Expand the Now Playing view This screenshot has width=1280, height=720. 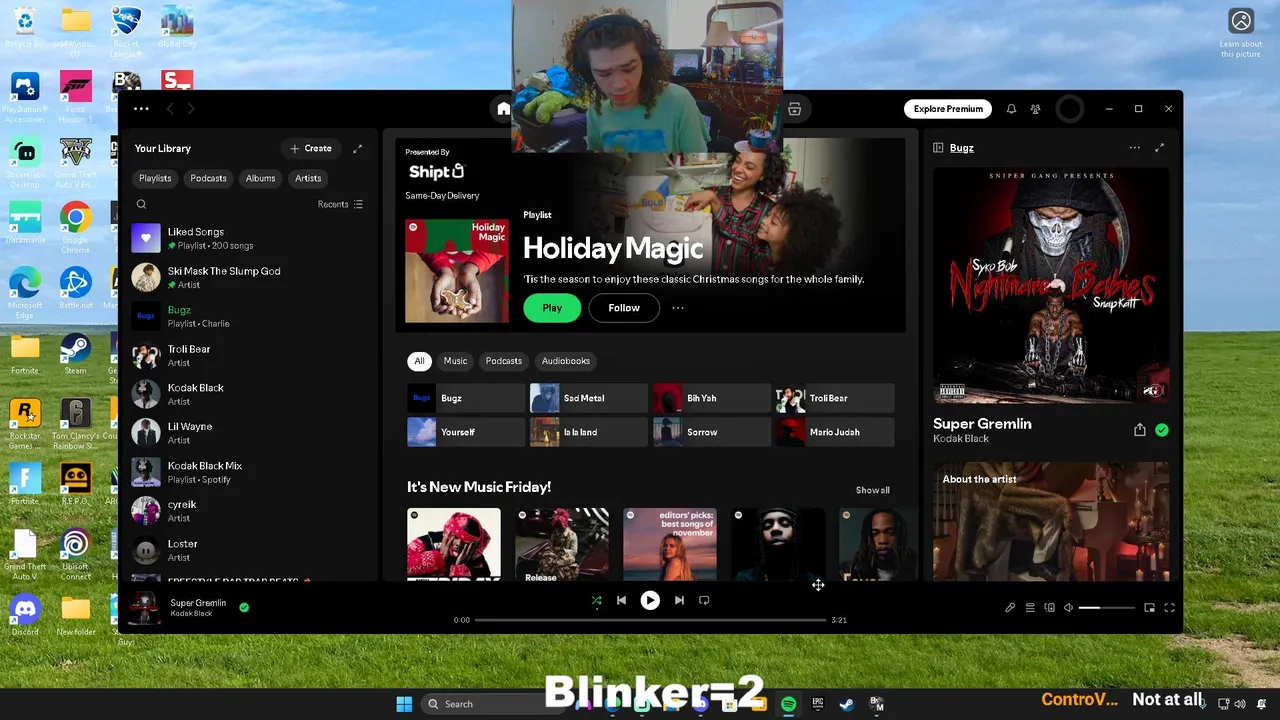[1160, 148]
